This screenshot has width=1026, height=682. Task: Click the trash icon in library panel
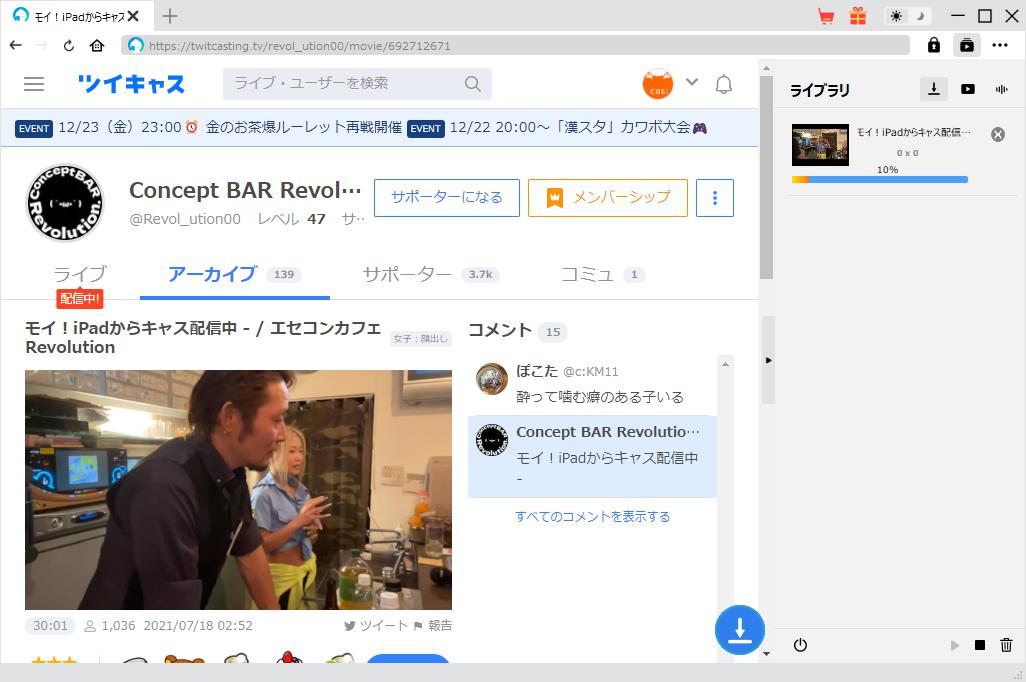click(x=1006, y=645)
